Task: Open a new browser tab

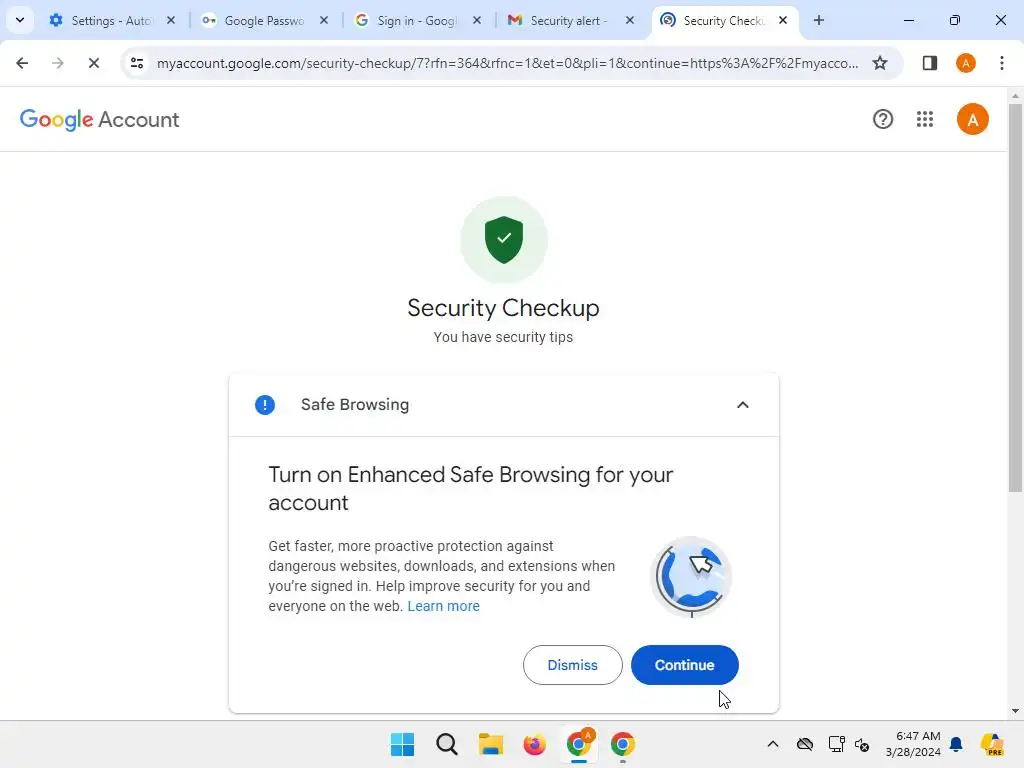Action: (818, 20)
